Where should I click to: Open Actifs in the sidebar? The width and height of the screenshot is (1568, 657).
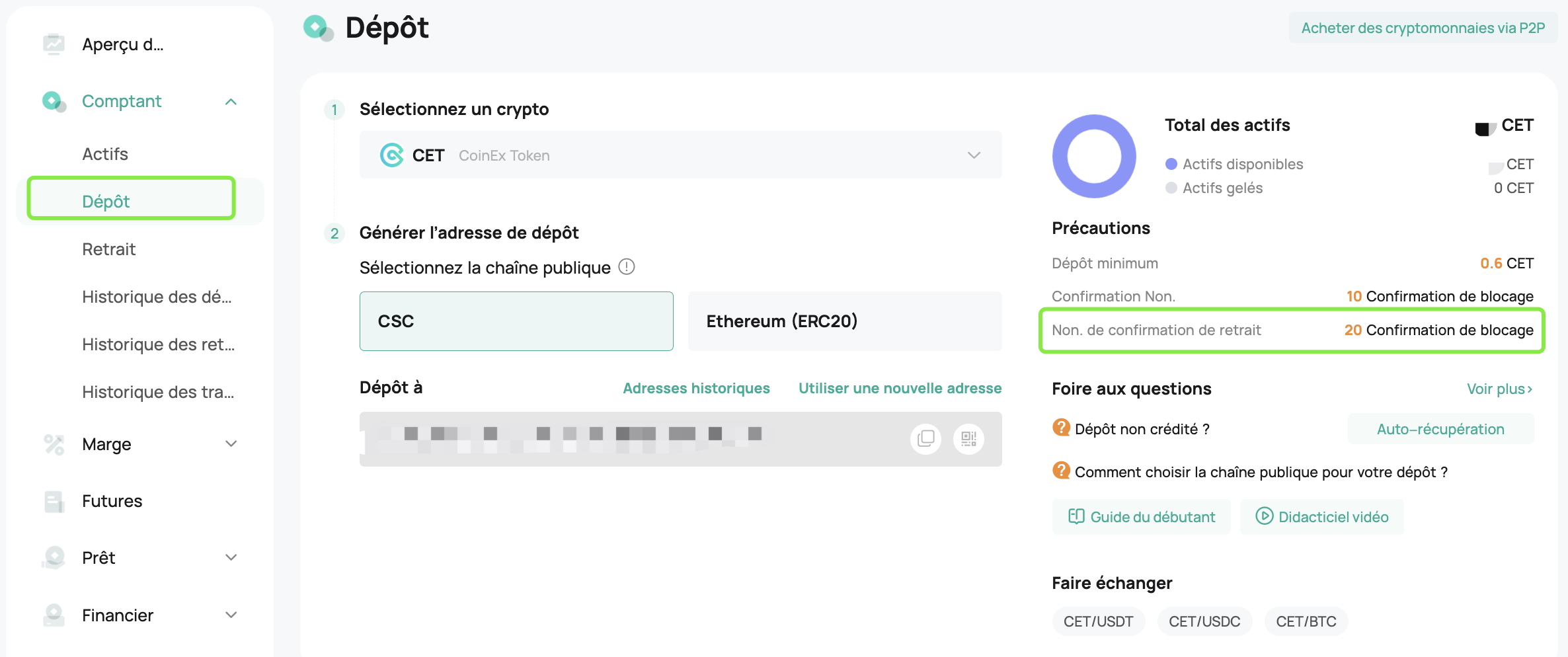click(105, 154)
